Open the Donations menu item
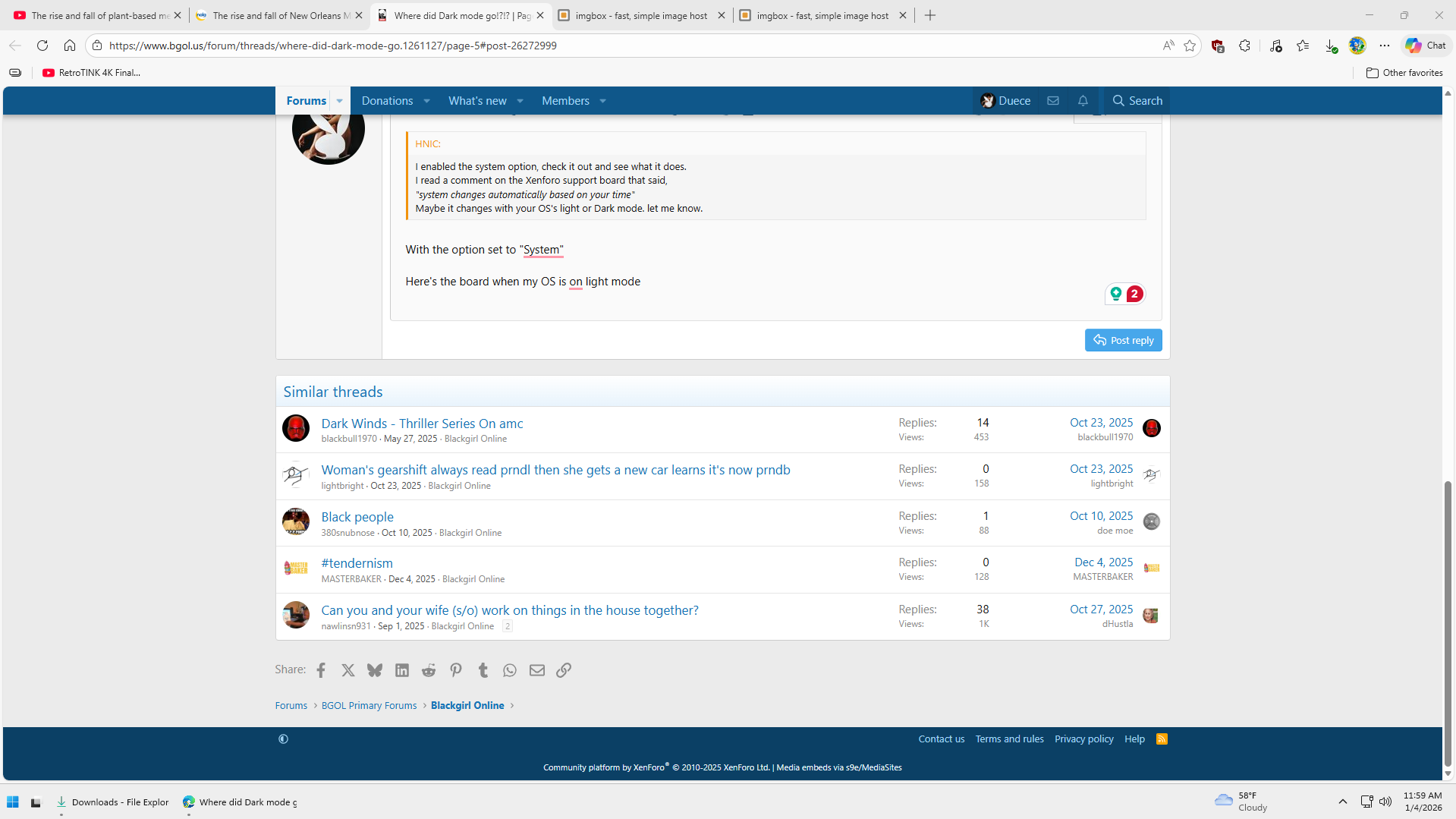1456x819 pixels. [x=387, y=101]
